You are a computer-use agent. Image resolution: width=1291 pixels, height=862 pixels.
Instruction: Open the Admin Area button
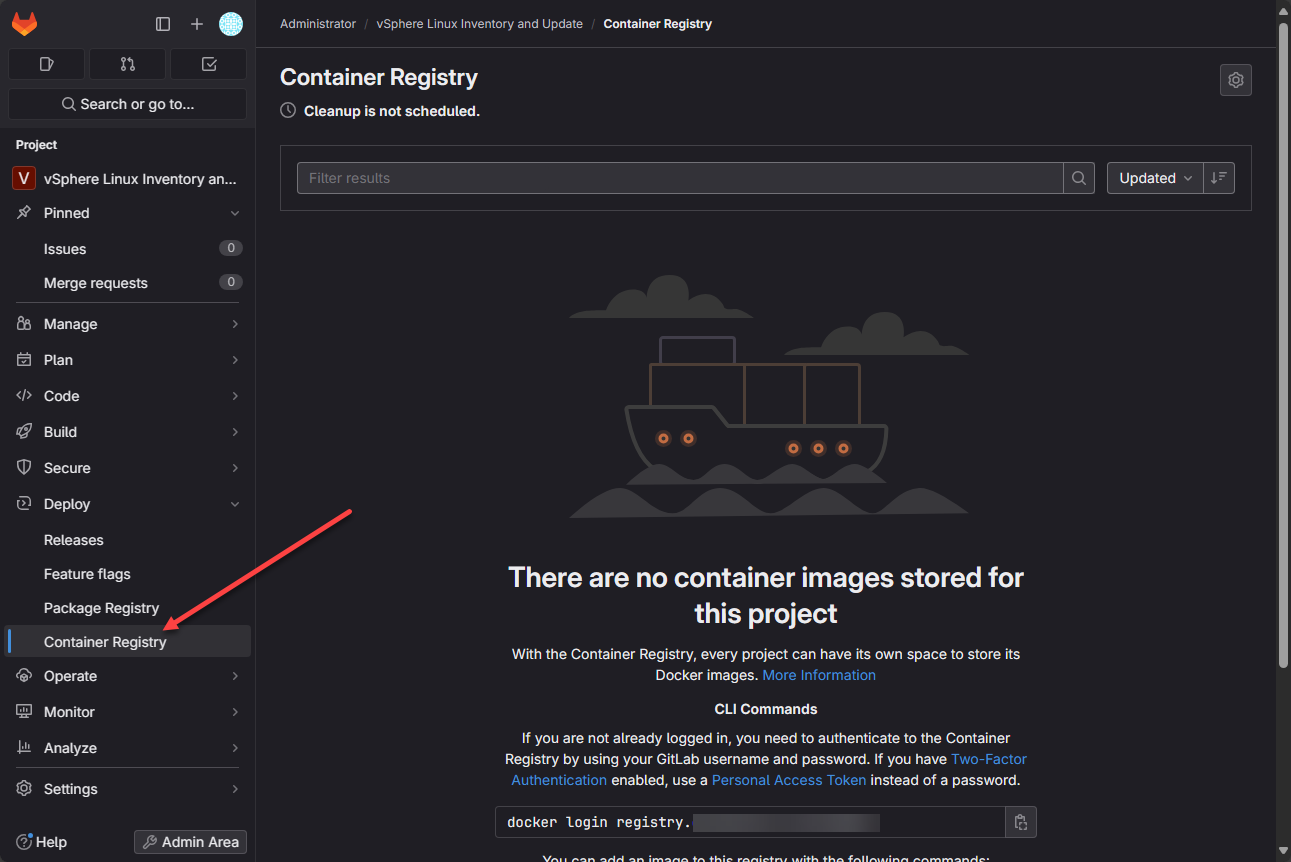tap(191, 842)
